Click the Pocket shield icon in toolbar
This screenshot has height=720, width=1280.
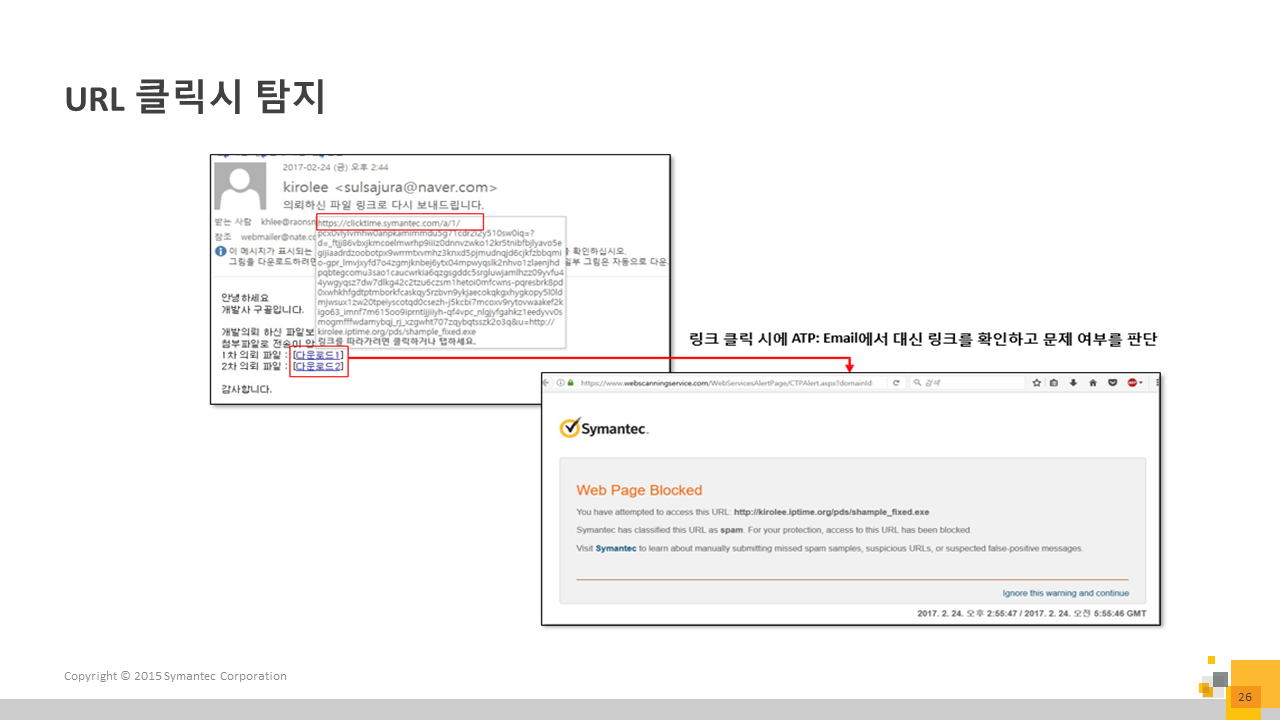click(1113, 382)
